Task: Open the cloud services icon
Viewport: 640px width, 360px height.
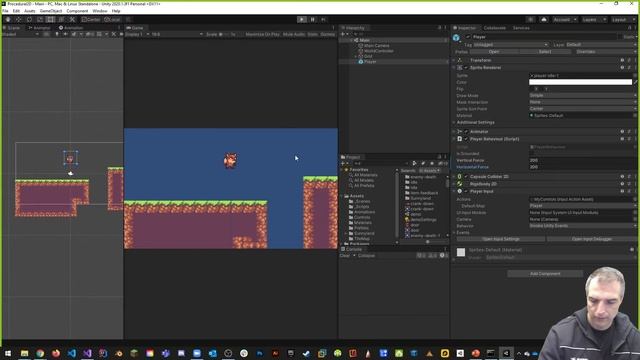Action: click(x=544, y=19)
